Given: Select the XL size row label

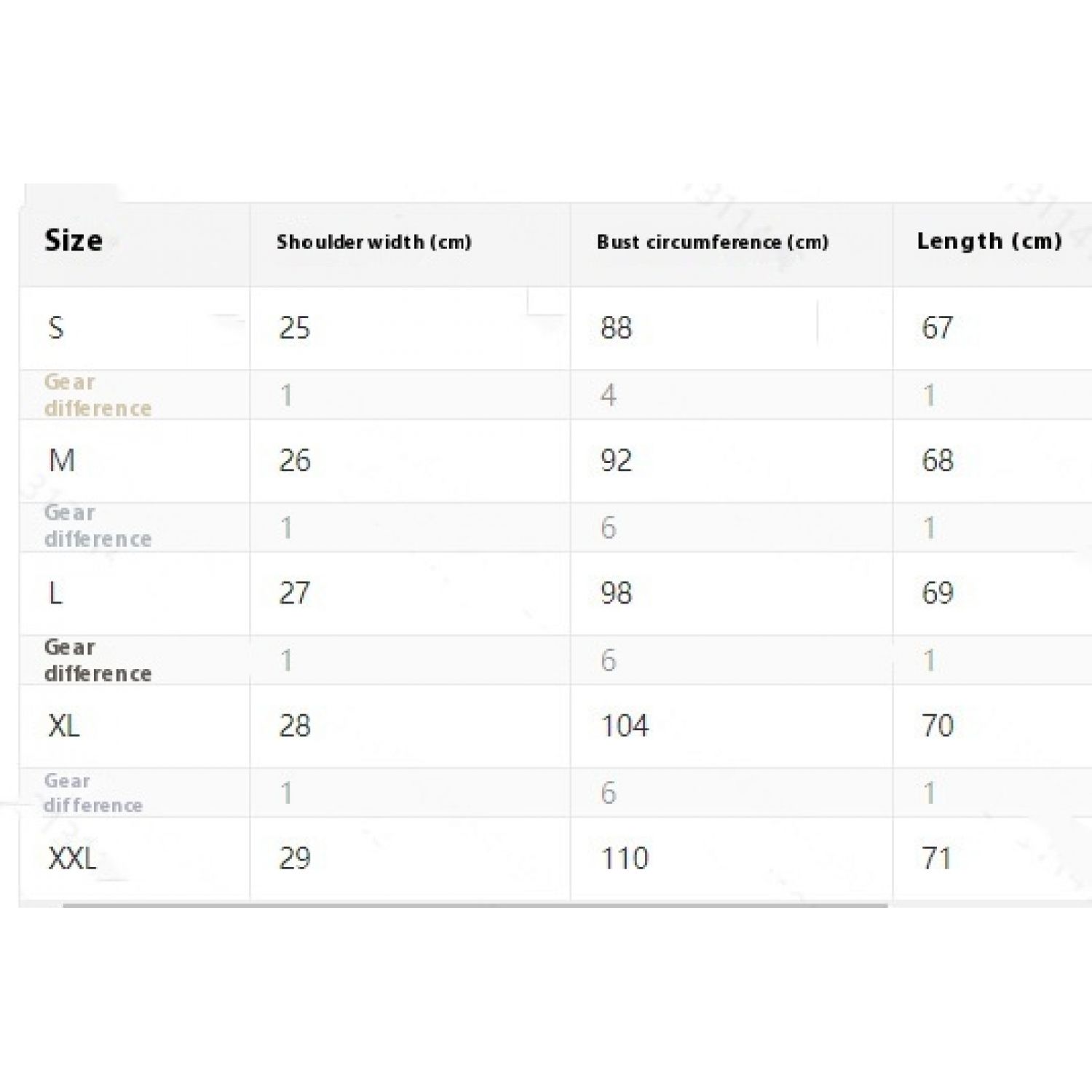Looking at the screenshot, I should tap(63, 726).
